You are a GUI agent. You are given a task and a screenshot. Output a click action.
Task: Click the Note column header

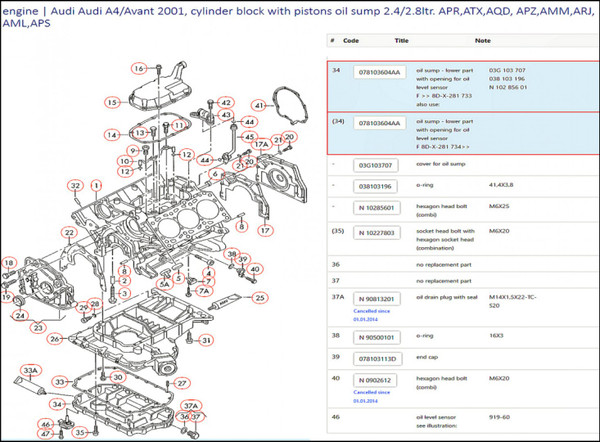(x=483, y=42)
